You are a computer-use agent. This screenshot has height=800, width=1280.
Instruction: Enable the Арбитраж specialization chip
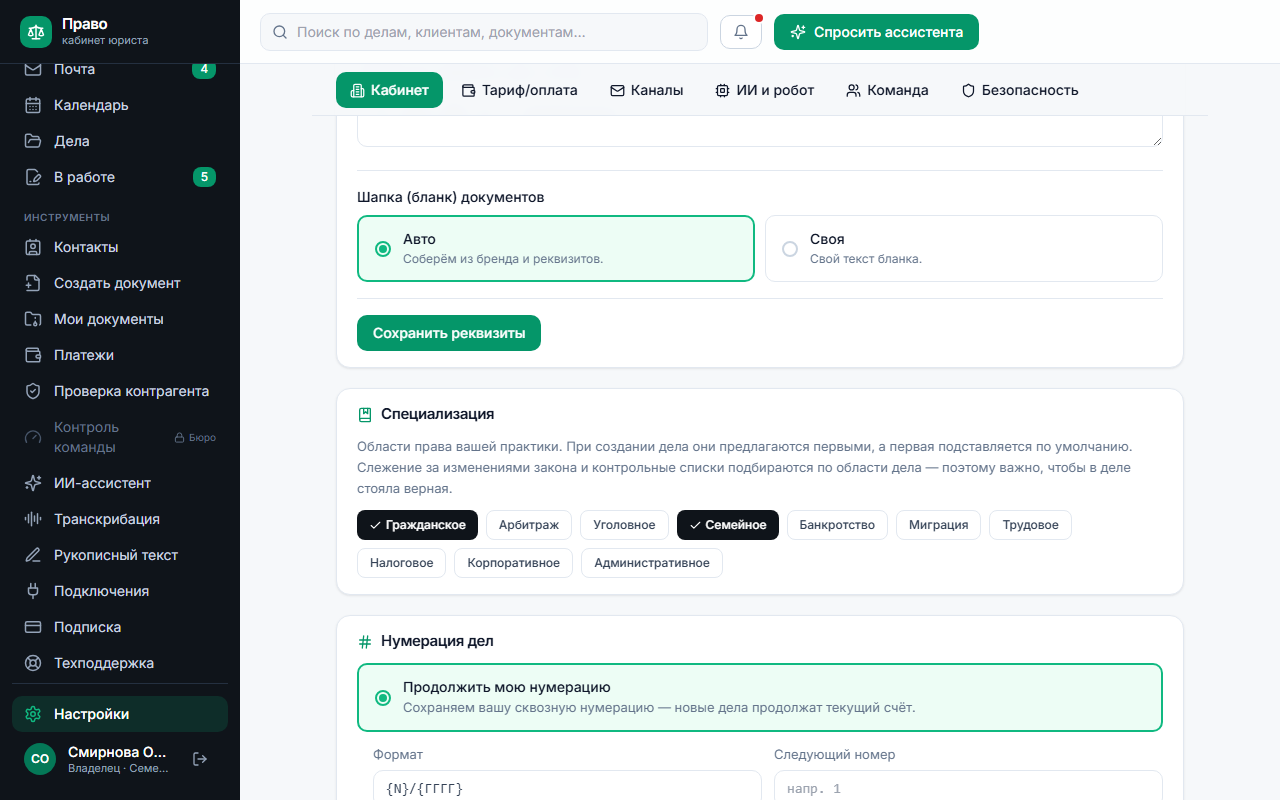[529, 525]
